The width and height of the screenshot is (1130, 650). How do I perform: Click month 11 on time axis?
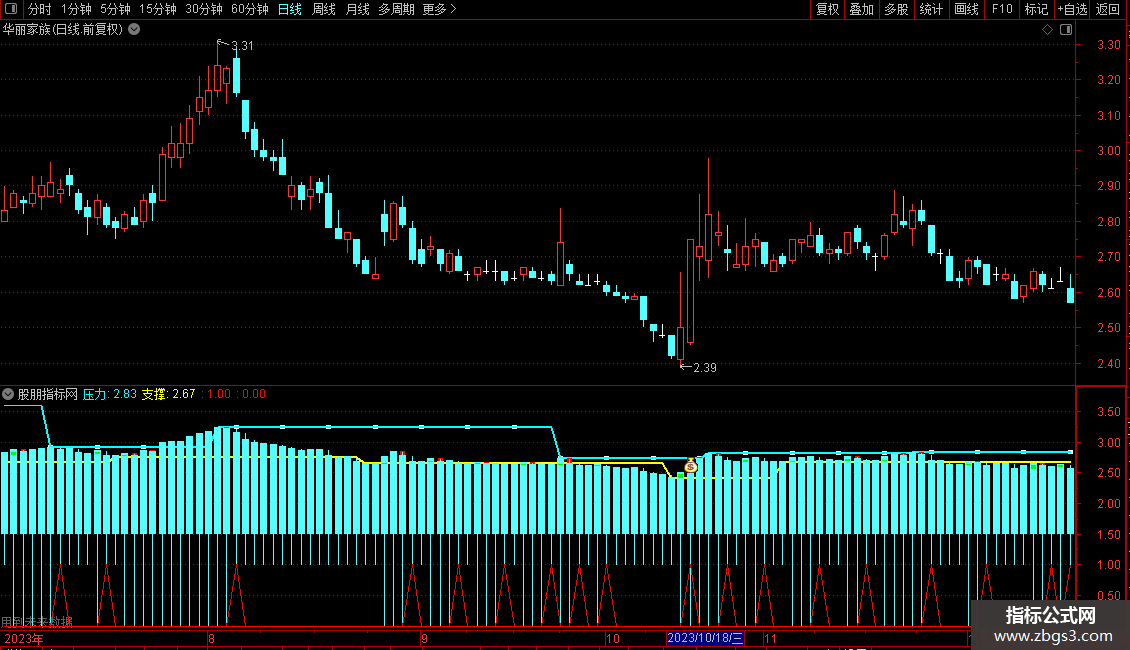pyautogui.click(x=770, y=638)
